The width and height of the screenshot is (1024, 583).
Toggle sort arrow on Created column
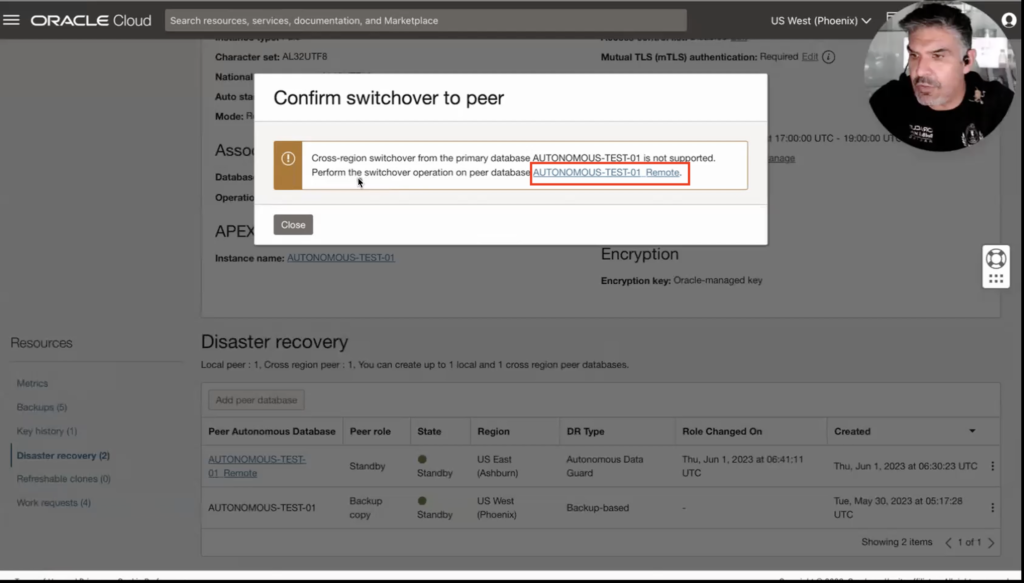pos(972,432)
